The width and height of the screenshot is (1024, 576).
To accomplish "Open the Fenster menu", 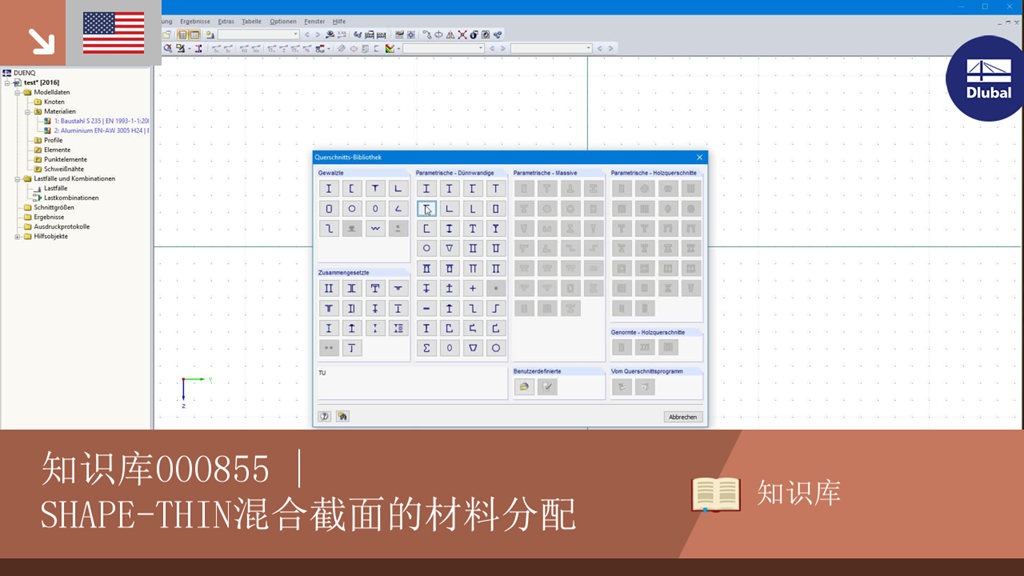I will coord(314,22).
